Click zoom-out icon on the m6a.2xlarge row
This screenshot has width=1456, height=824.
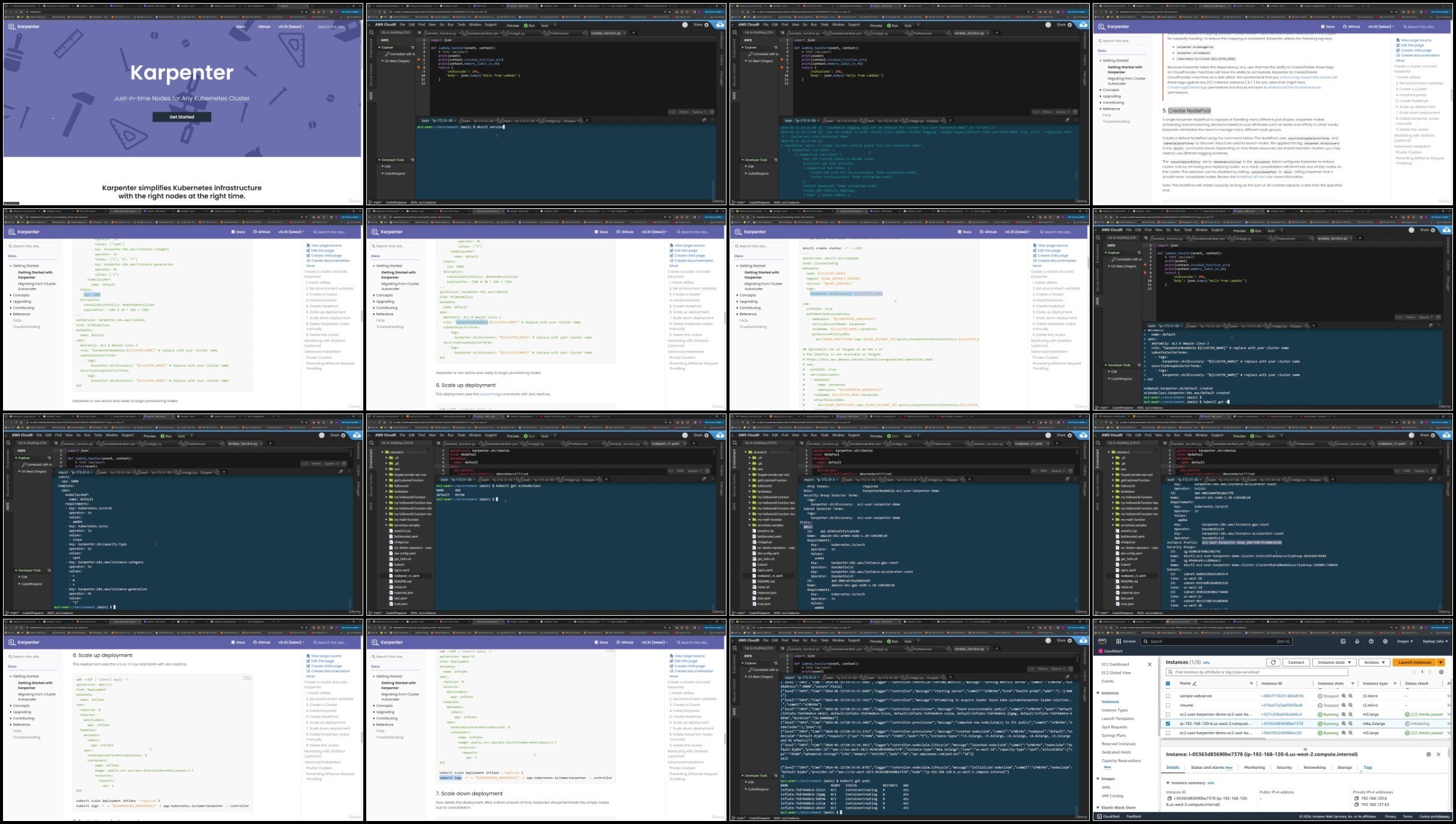tap(1350, 723)
